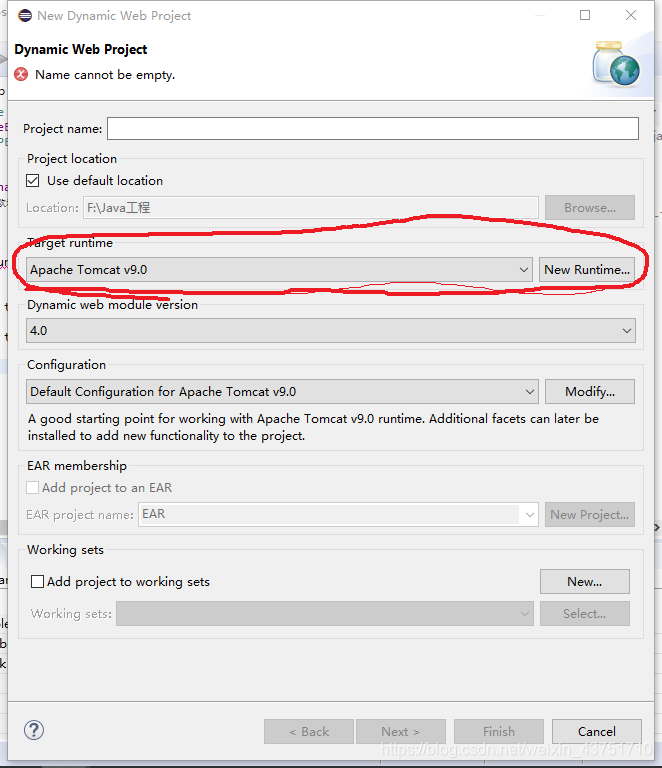The image size is (662, 768).
Task: Click the < Back button
Action: [x=309, y=731]
